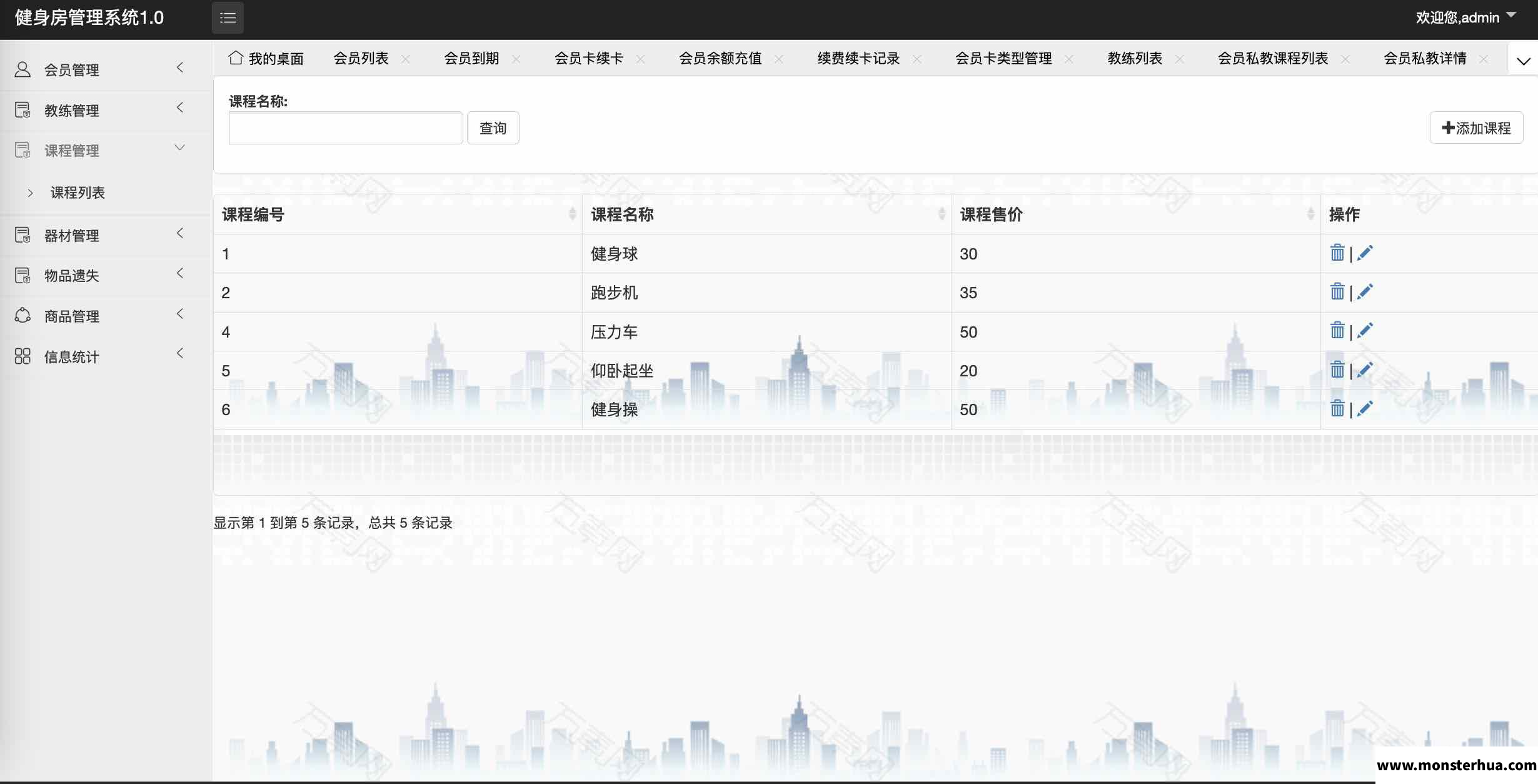Switch to the 会员列表 tab
The image size is (1538, 784).
[x=361, y=58]
